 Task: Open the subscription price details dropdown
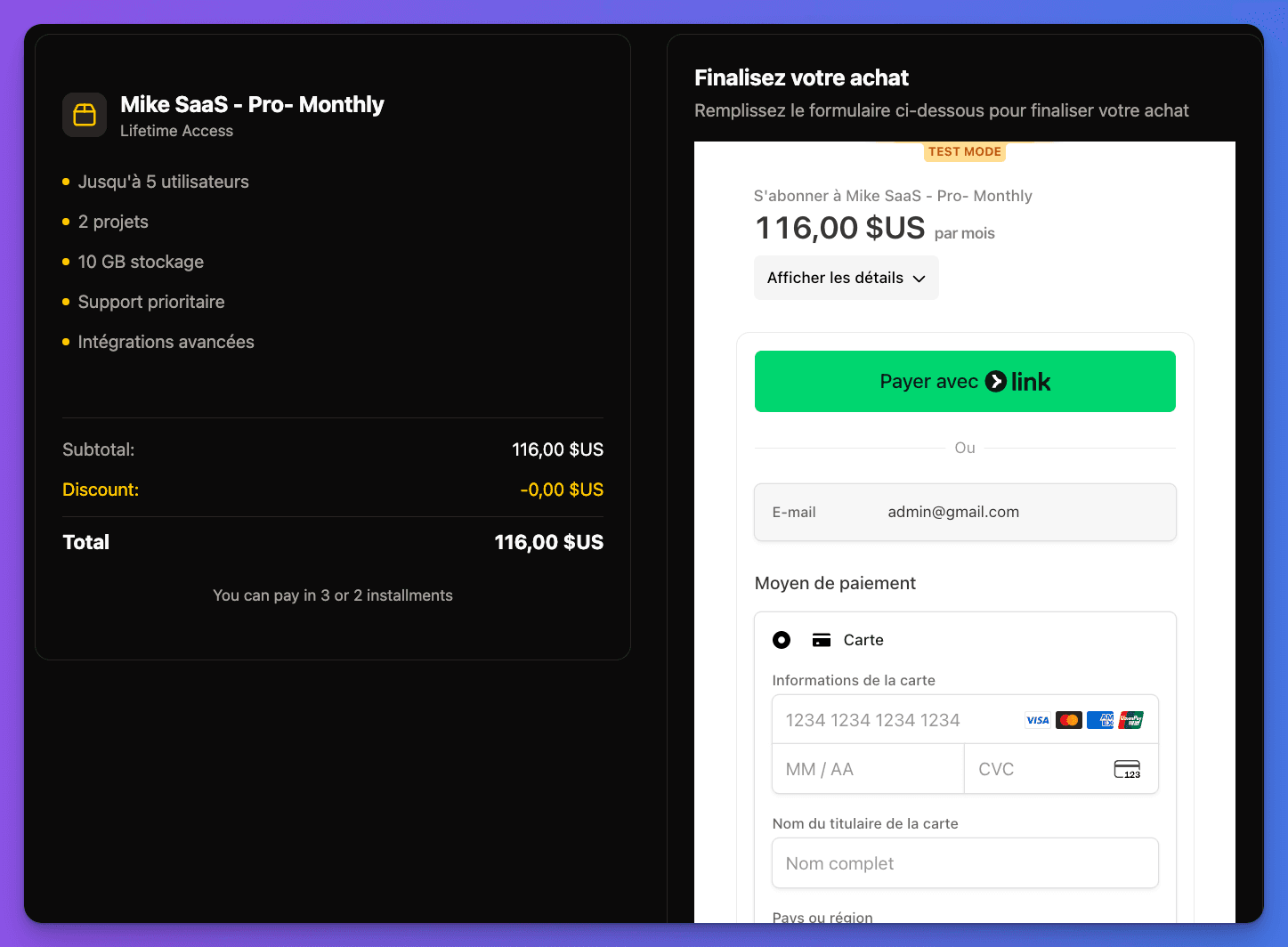click(846, 278)
